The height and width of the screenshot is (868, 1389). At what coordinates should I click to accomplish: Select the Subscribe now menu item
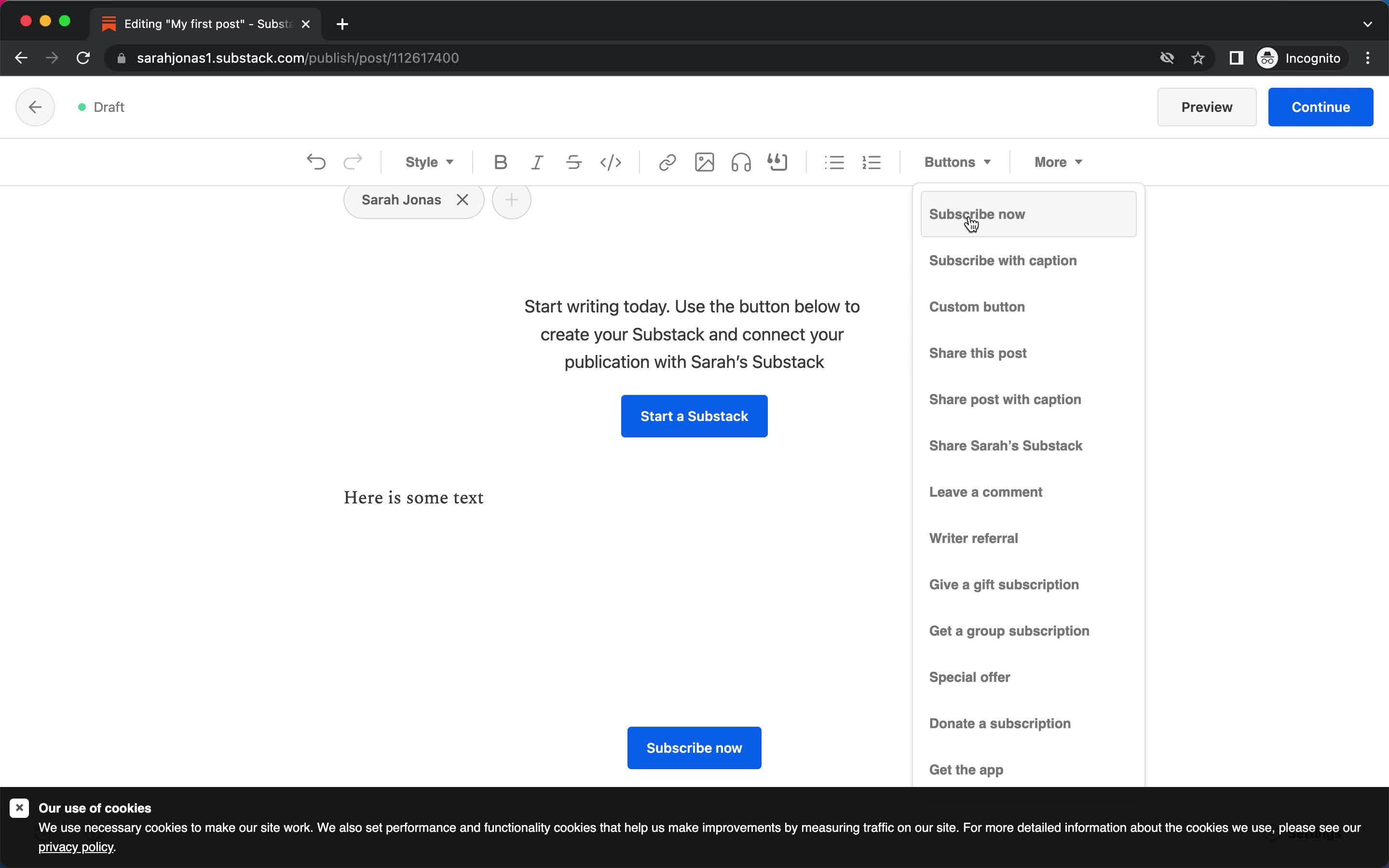(x=977, y=214)
